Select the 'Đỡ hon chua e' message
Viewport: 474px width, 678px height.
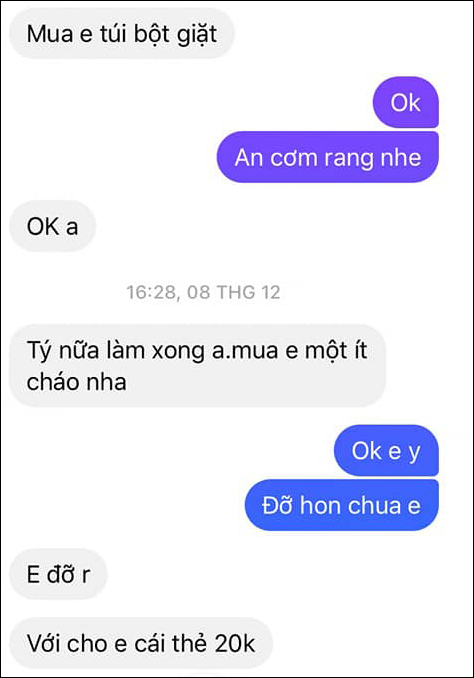pyautogui.click(x=342, y=505)
